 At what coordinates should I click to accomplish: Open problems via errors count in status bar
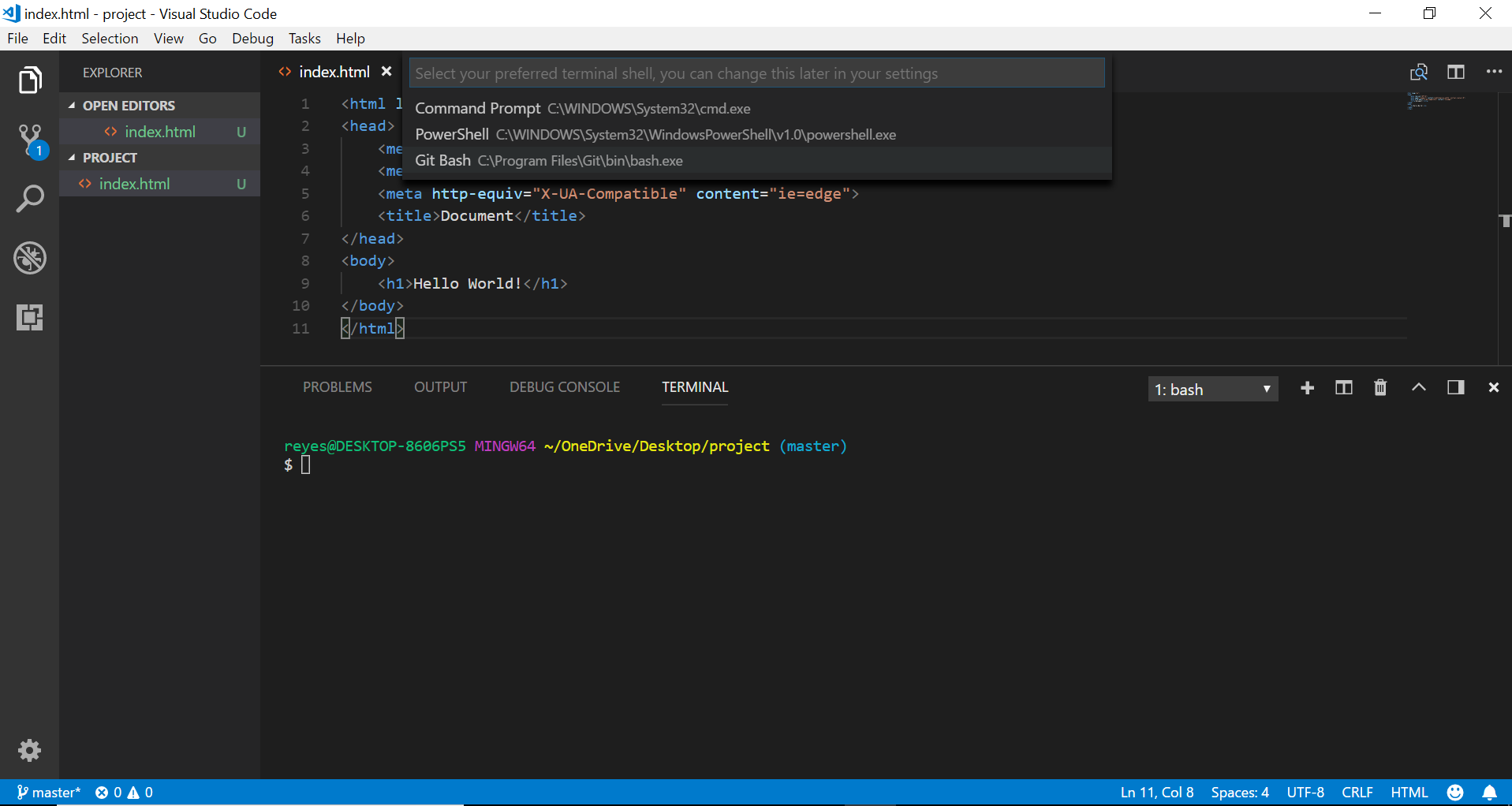point(109,793)
